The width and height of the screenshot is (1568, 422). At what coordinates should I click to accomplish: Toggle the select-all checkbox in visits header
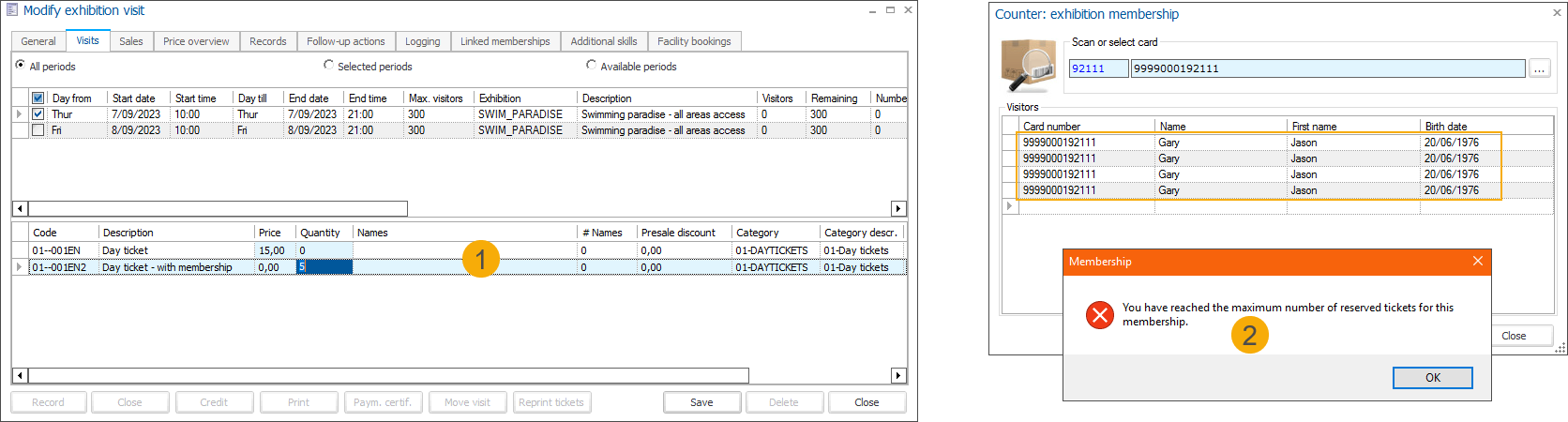(x=38, y=98)
